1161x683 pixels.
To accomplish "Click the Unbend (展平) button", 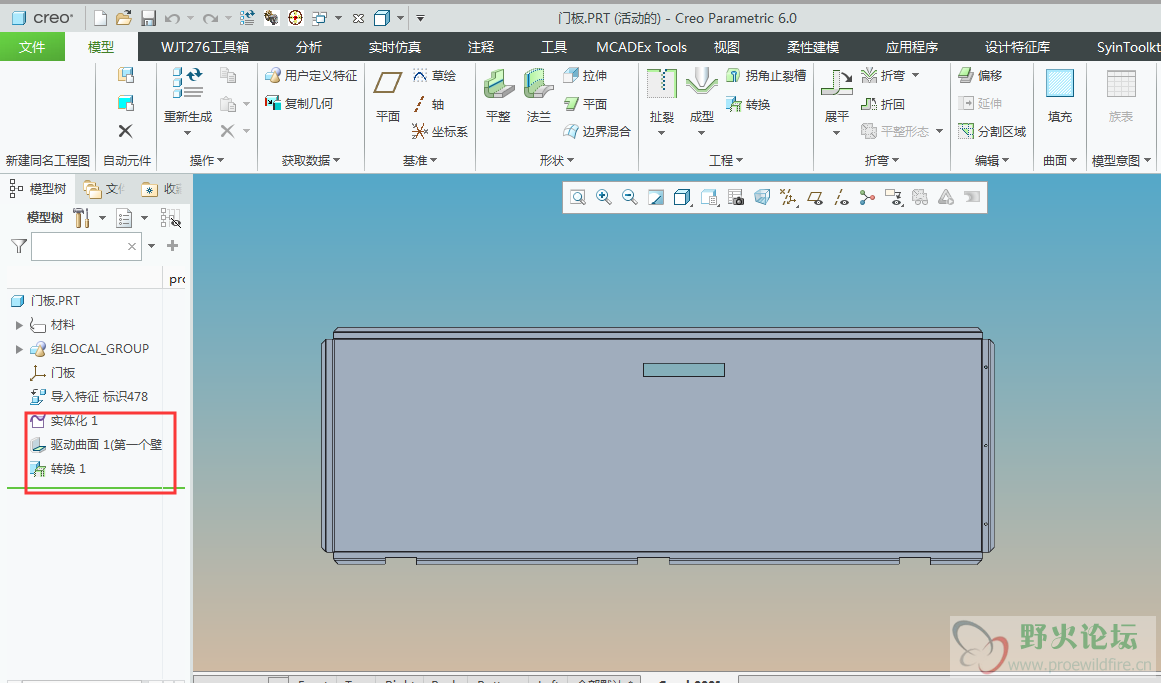I will tap(837, 101).
